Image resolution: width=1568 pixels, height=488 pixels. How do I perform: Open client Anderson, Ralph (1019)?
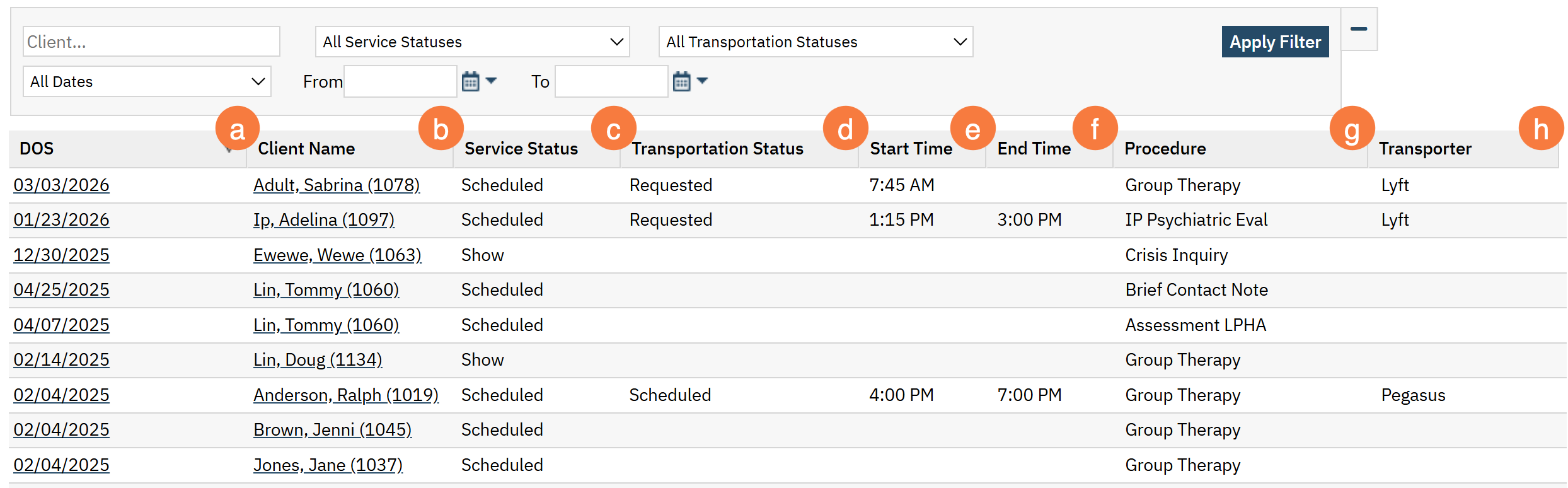coord(346,395)
